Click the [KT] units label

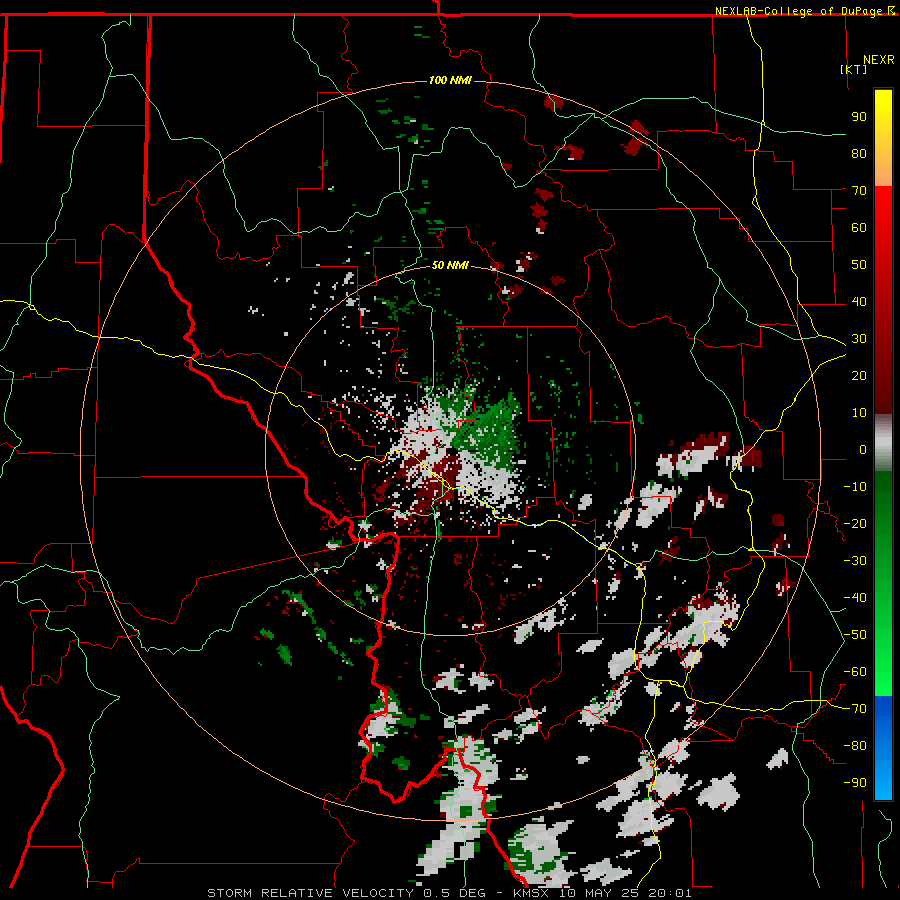(853, 69)
